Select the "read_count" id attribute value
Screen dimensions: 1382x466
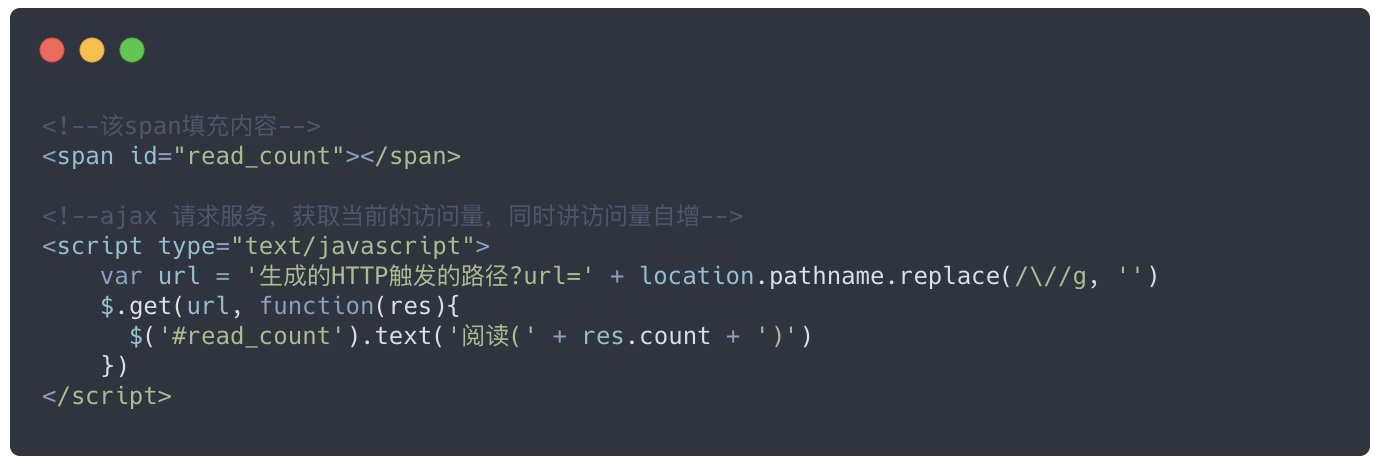point(259,156)
